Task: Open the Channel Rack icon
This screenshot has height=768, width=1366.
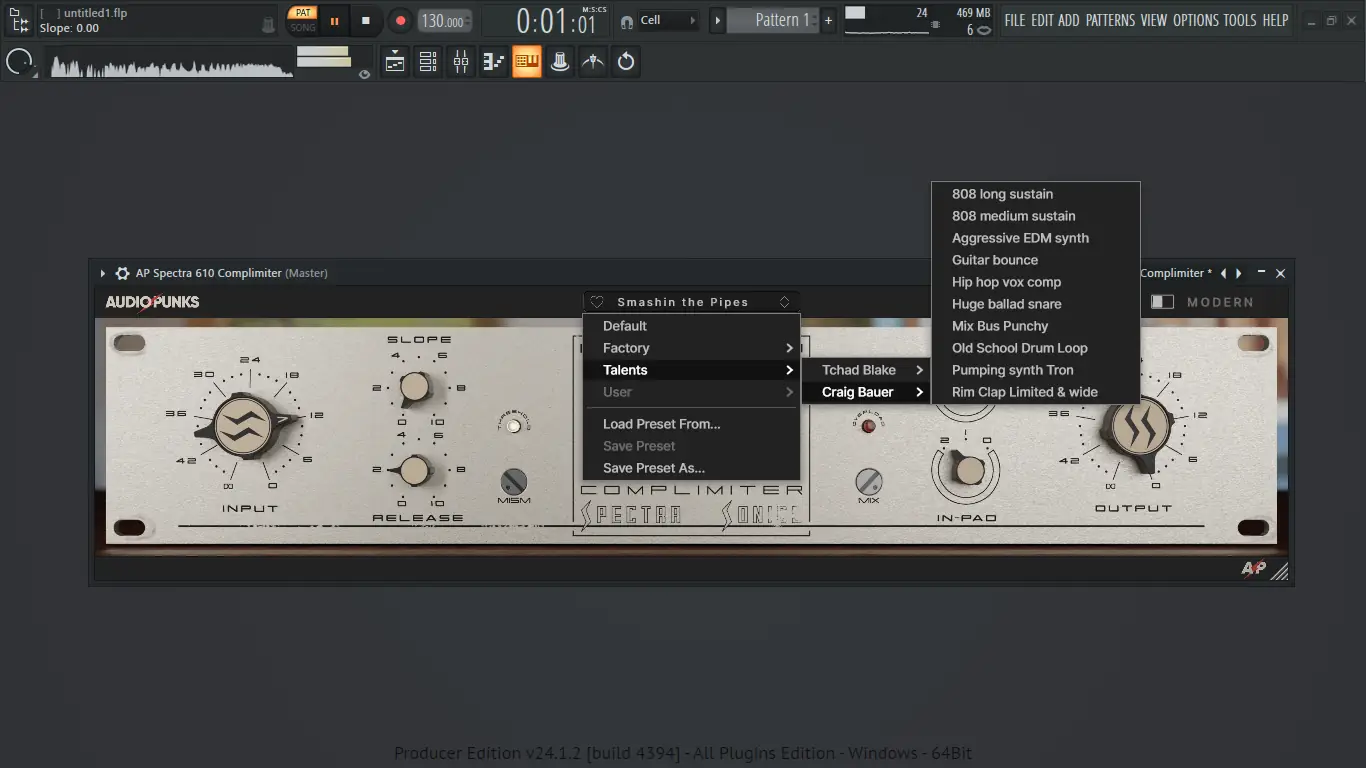Action: coord(428,62)
